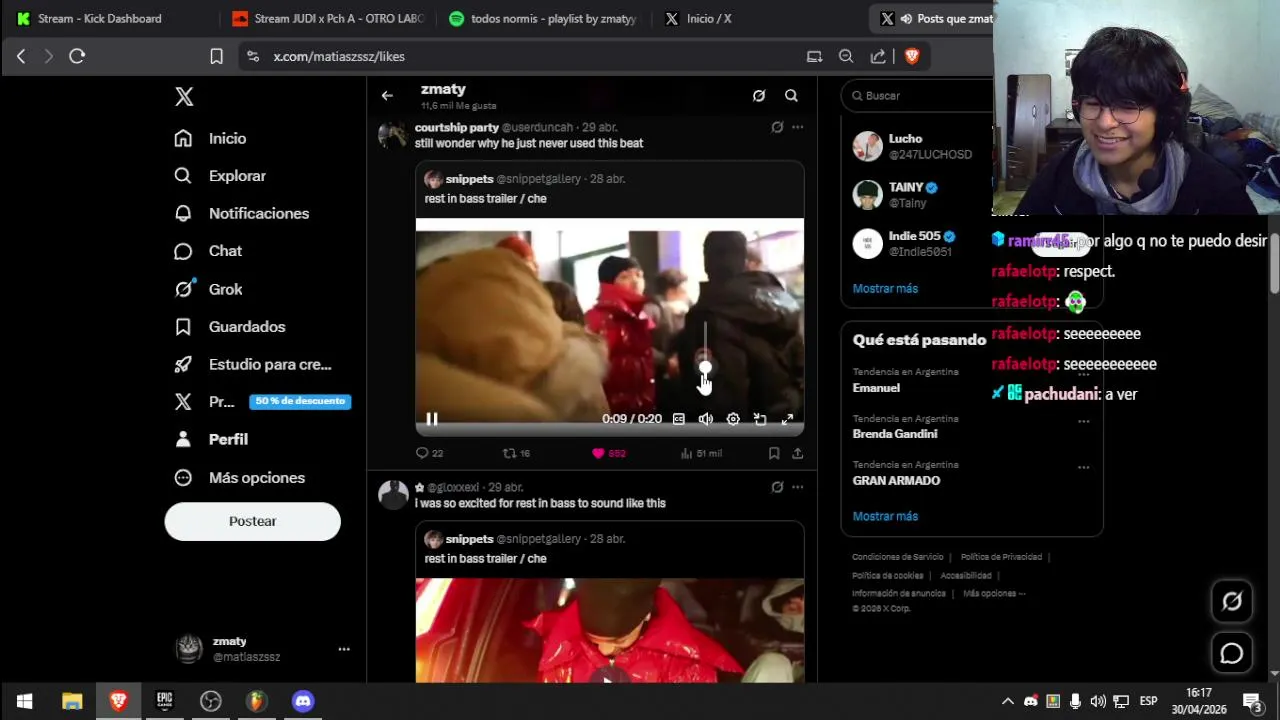Open more options on courtship party post

pyautogui.click(x=797, y=127)
